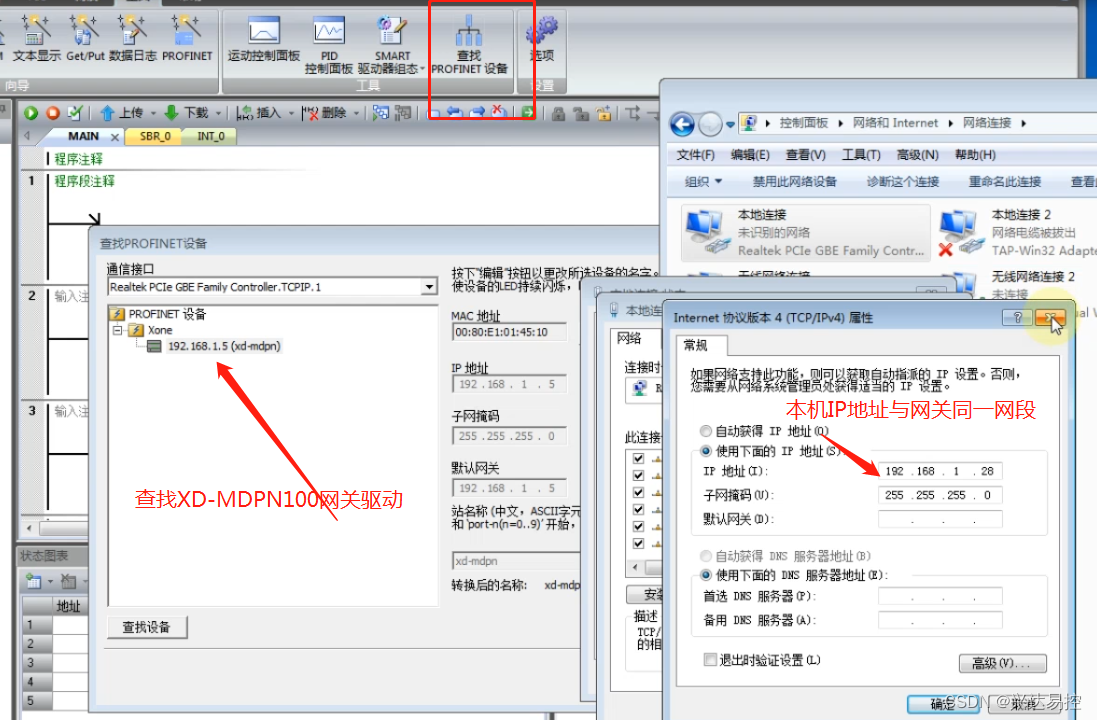1097x720 pixels.
Task: Select Use the following DNS server radio
Action: (x=706, y=575)
